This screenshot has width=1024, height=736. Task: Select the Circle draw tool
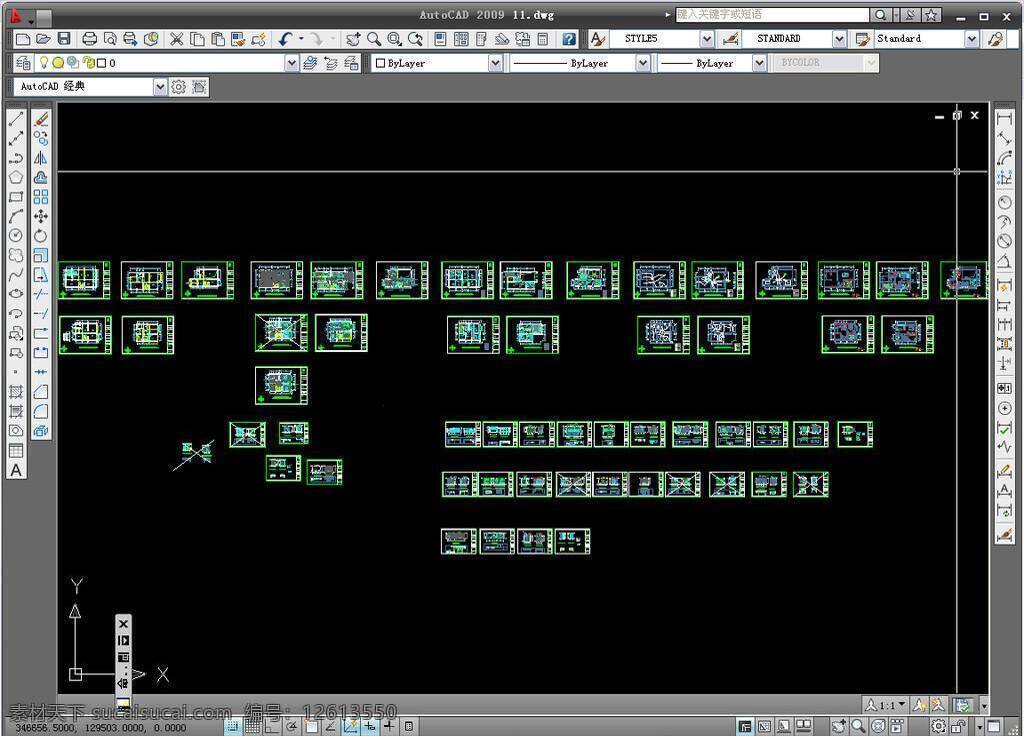(16, 236)
